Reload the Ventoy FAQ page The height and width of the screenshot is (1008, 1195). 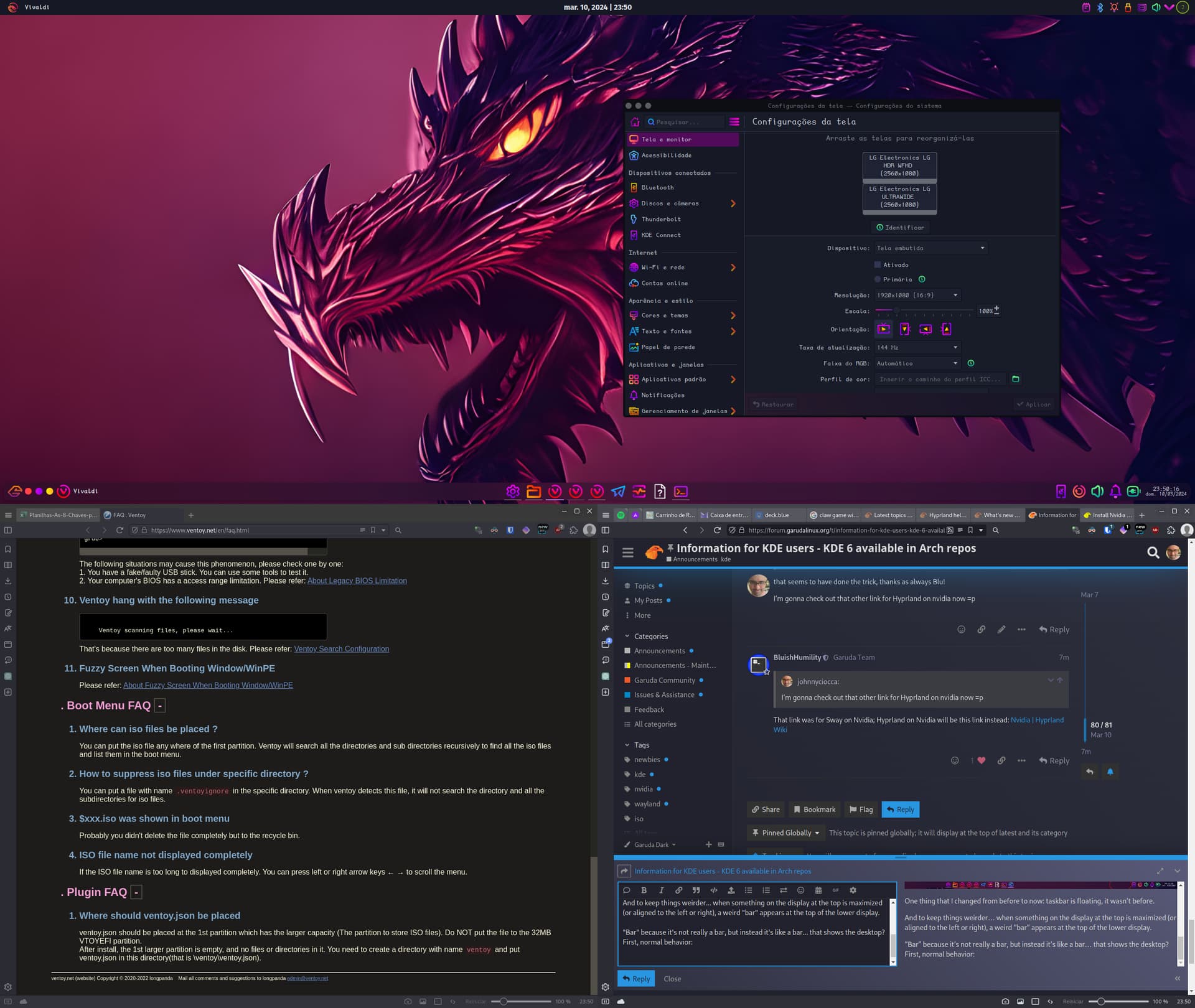(119, 530)
